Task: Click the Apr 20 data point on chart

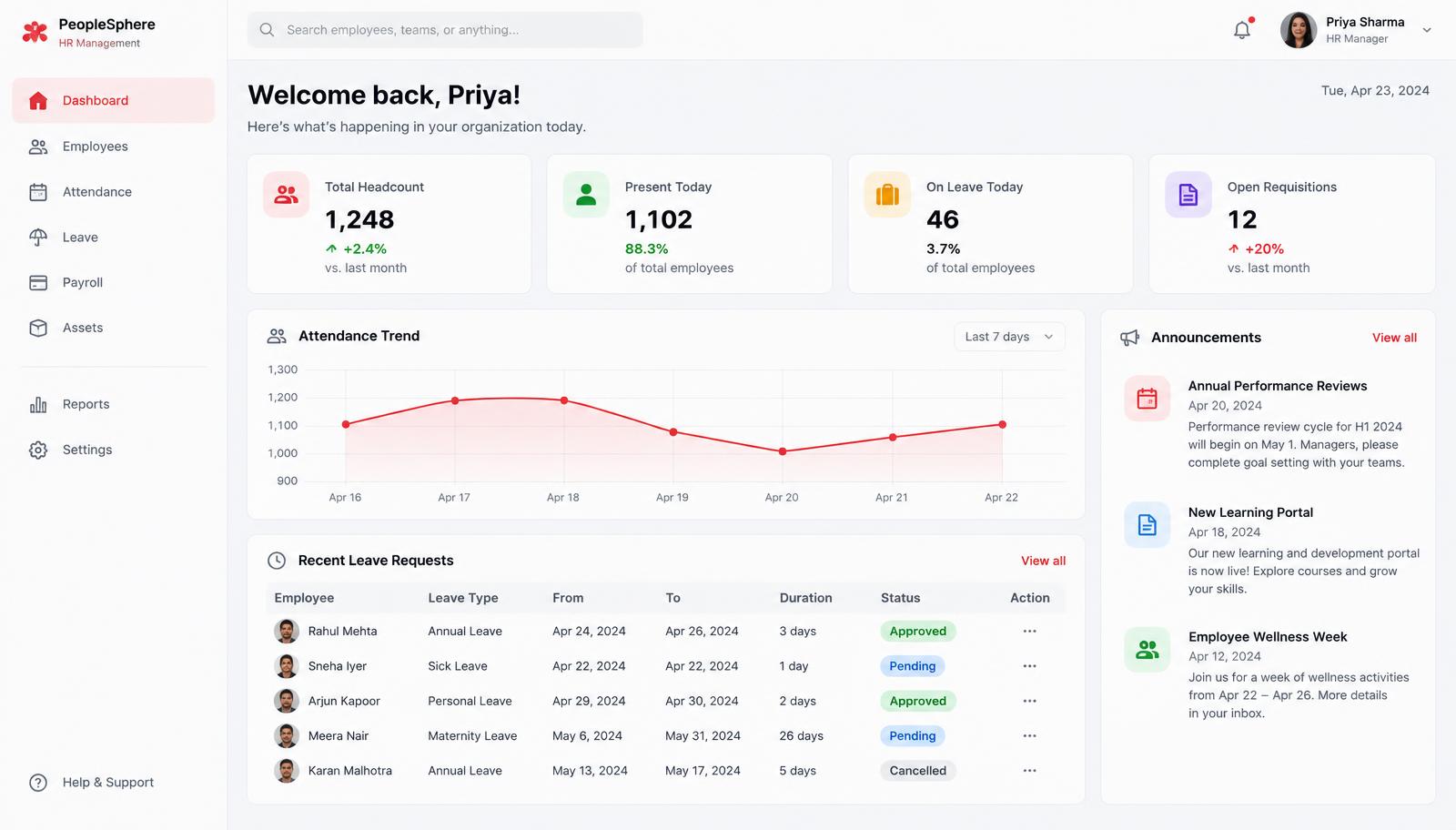Action: [x=783, y=451]
